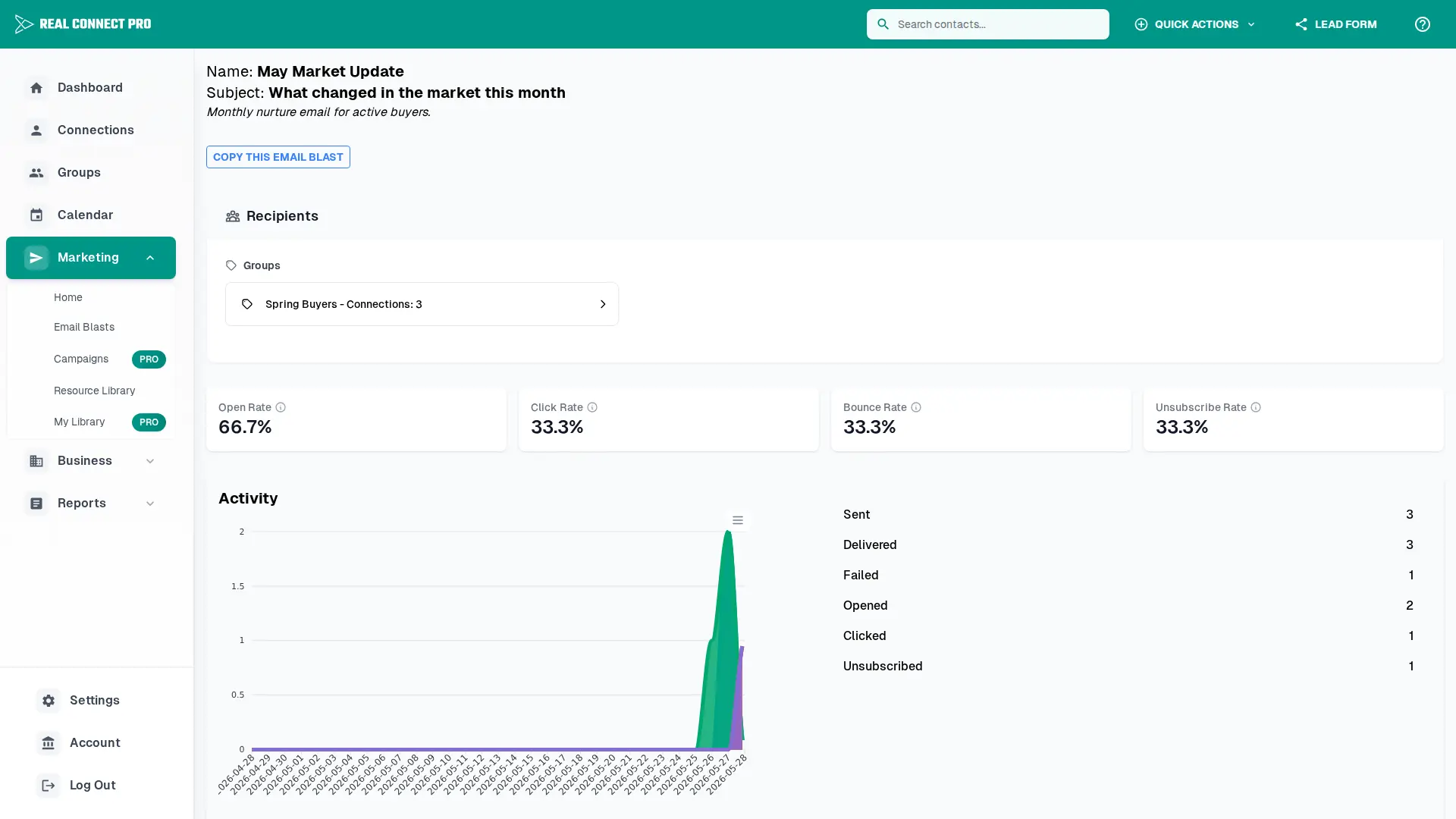Screen dimensions: 1456x819
Task: Click the Lead Form share icon
Action: [1301, 24]
